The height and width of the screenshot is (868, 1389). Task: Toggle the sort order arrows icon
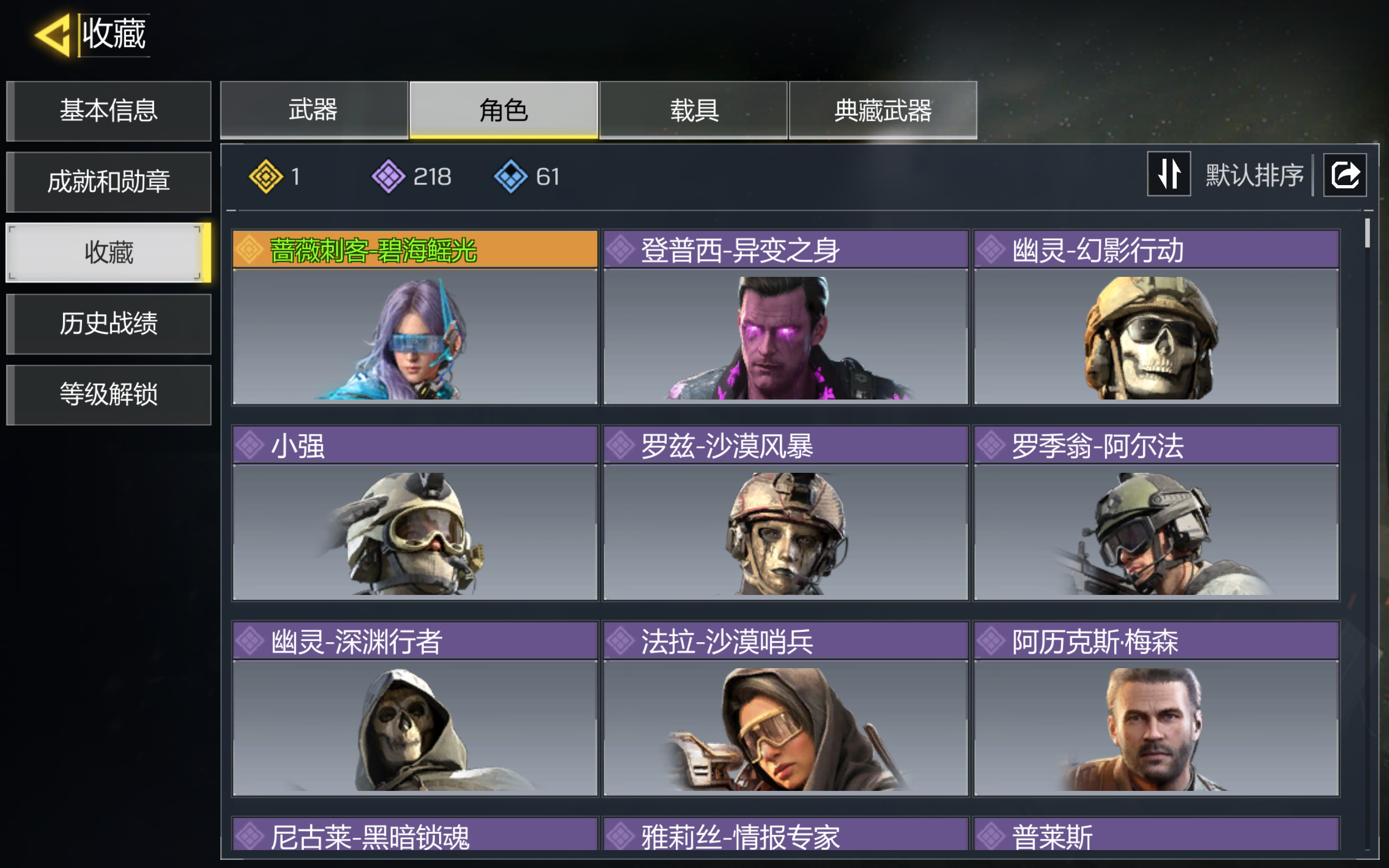(1169, 174)
